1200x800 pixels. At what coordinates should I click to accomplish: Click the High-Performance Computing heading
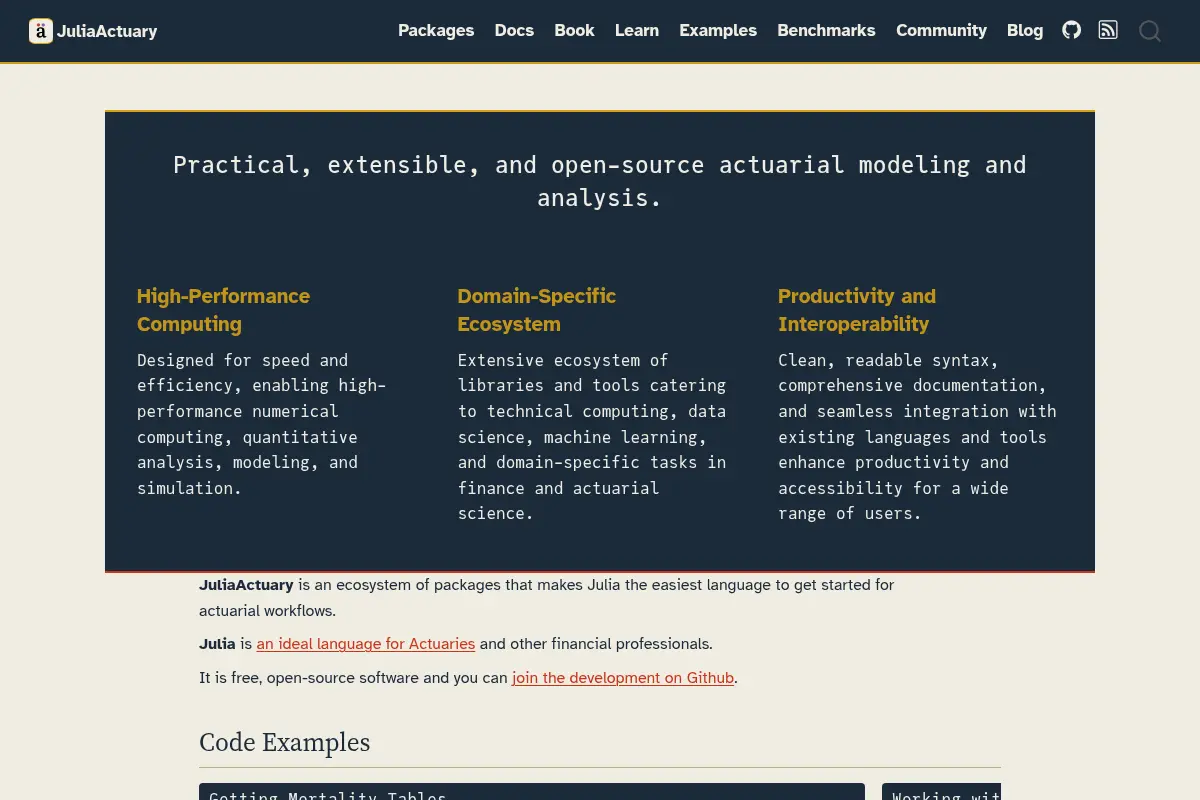[x=224, y=310]
